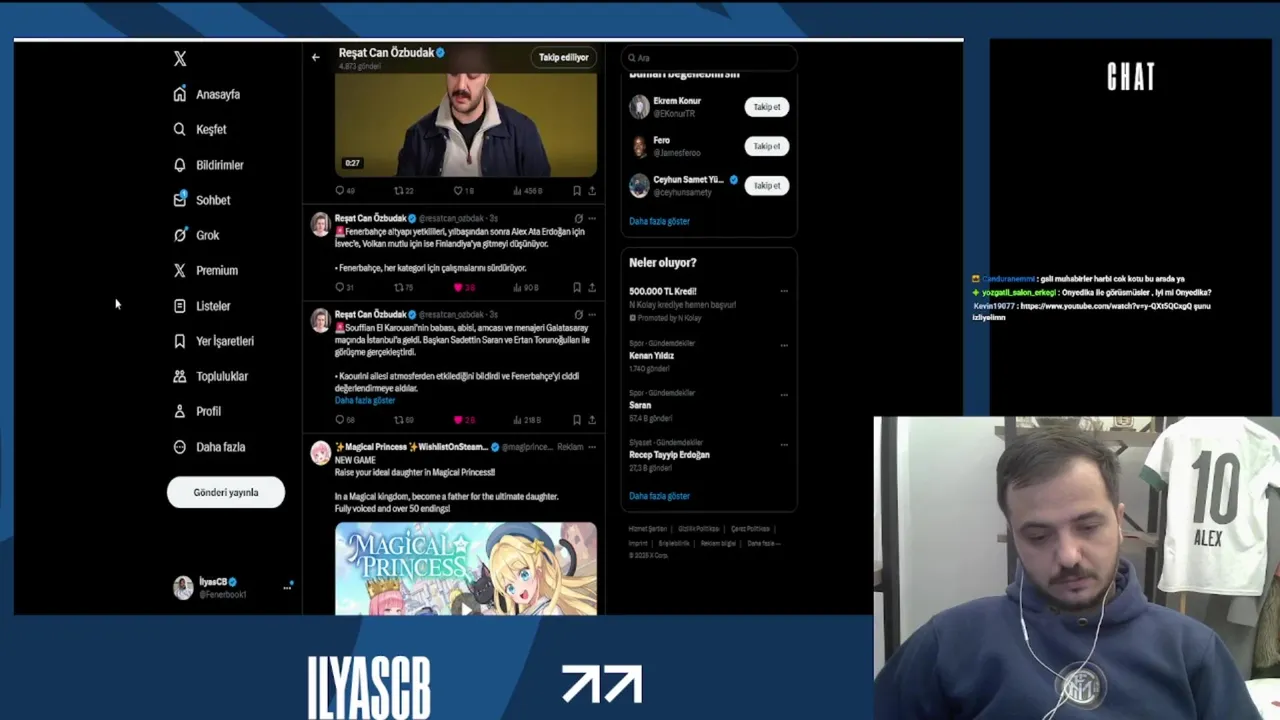
Task: Open options for 500.000 TL Kredi trend
Action: (x=784, y=292)
